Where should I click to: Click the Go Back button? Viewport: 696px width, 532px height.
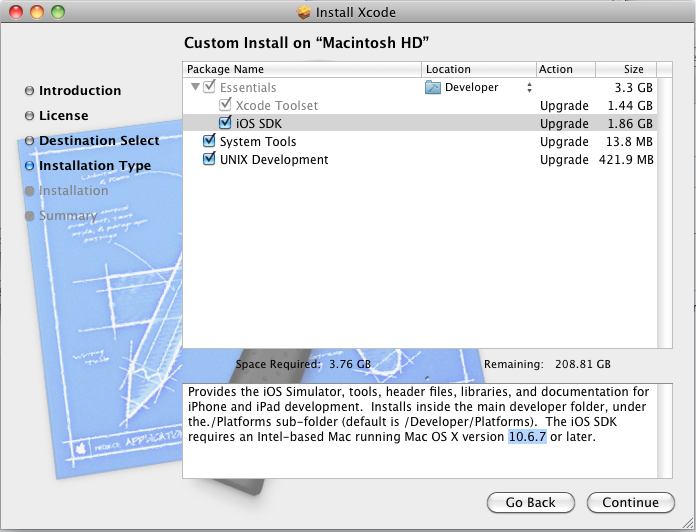click(x=530, y=502)
